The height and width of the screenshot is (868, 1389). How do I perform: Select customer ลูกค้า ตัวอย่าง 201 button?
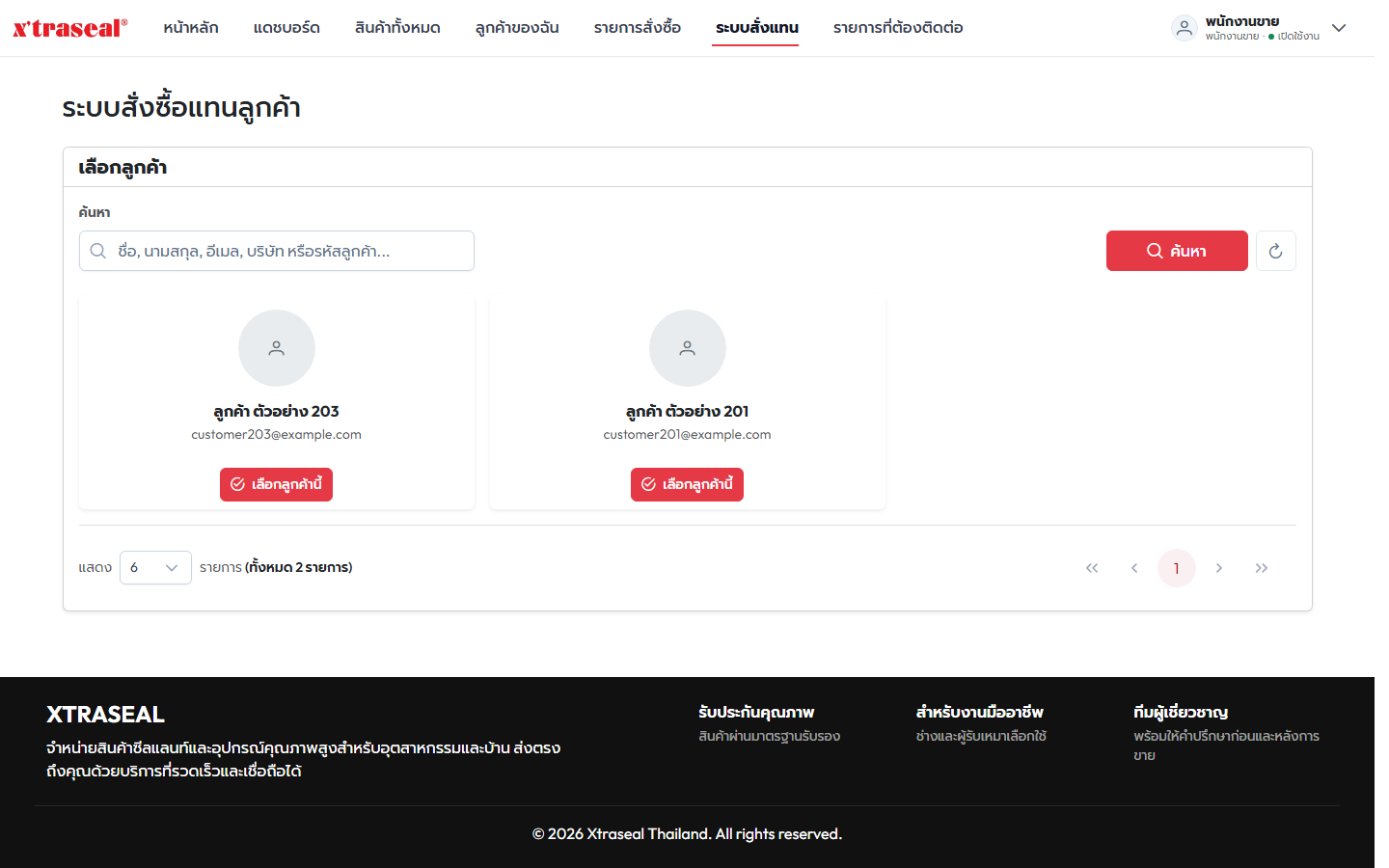pyautogui.click(x=687, y=484)
